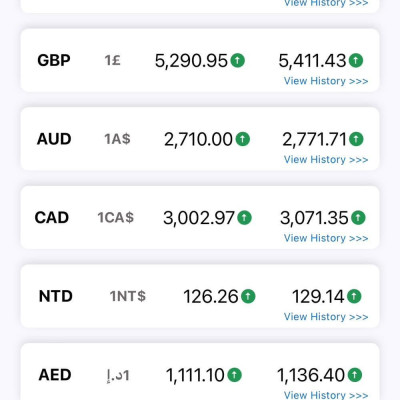This screenshot has height=400, width=400.
Task: Click green up arrow beside GBP 5,290.95
Action: click(238, 60)
